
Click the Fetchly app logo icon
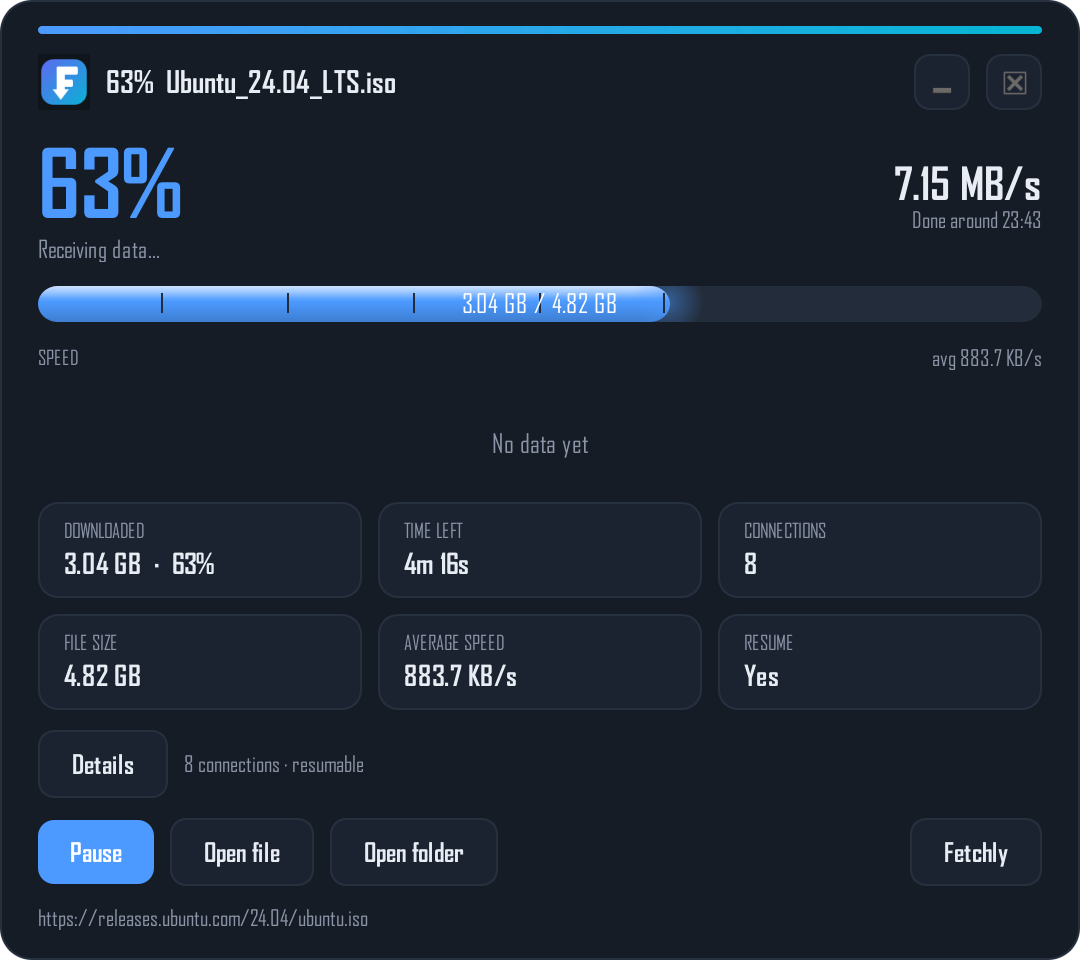click(64, 82)
